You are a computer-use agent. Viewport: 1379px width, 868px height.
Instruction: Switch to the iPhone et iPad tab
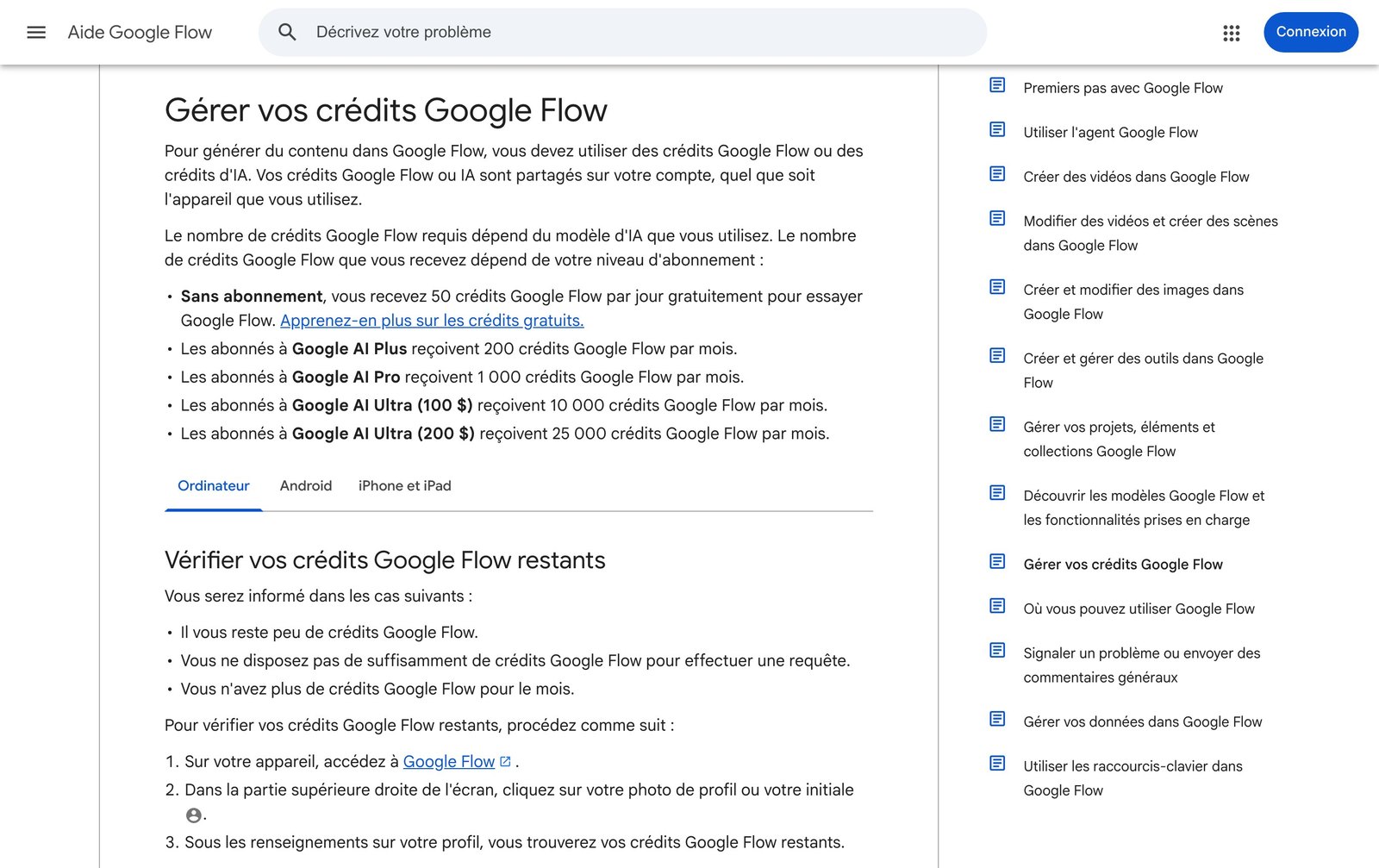(x=404, y=486)
